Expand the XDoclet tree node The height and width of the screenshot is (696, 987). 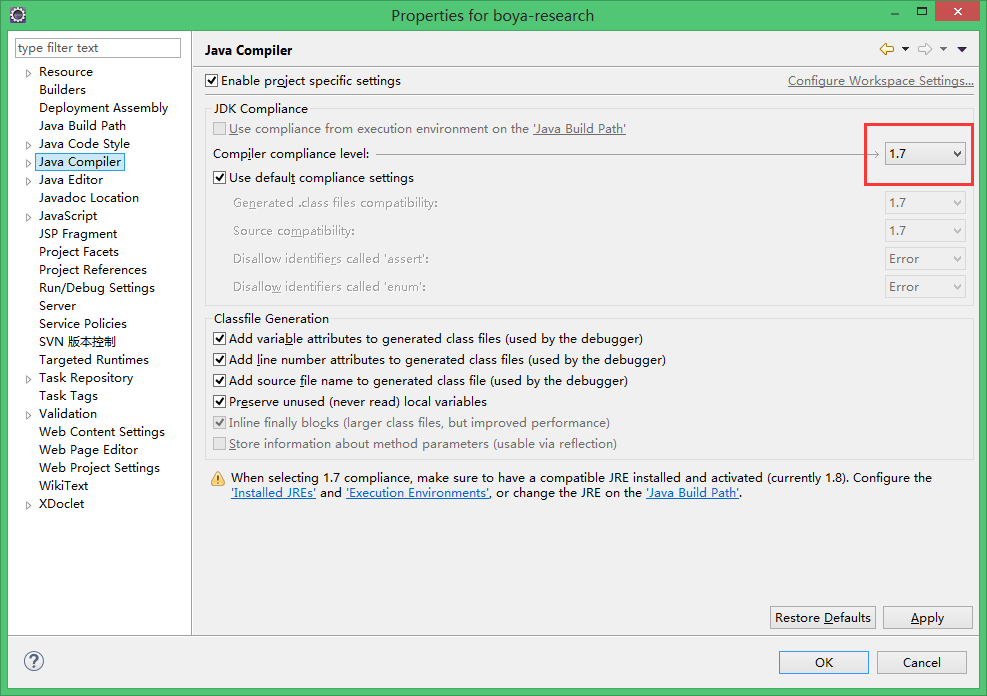28,505
